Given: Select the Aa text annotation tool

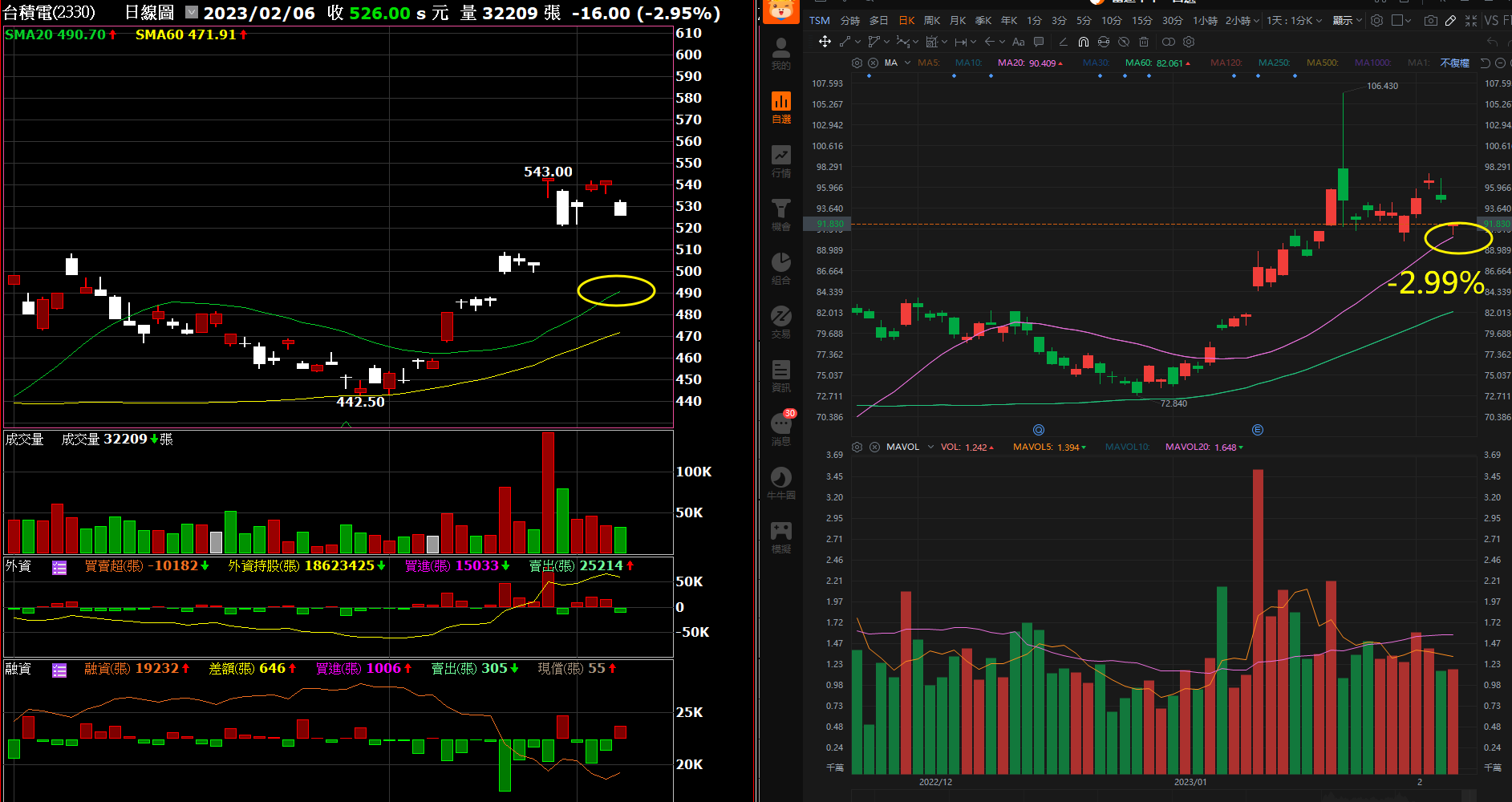Looking at the screenshot, I should (x=1018, y=42).
